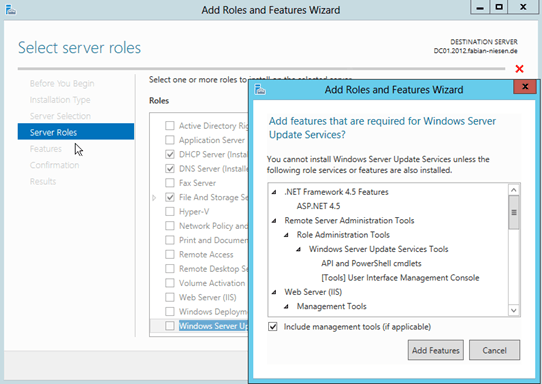This screenshot has width=542, height=384.
Task: Close the main Add Roles wizard window
Action: [x=523, y=7]
